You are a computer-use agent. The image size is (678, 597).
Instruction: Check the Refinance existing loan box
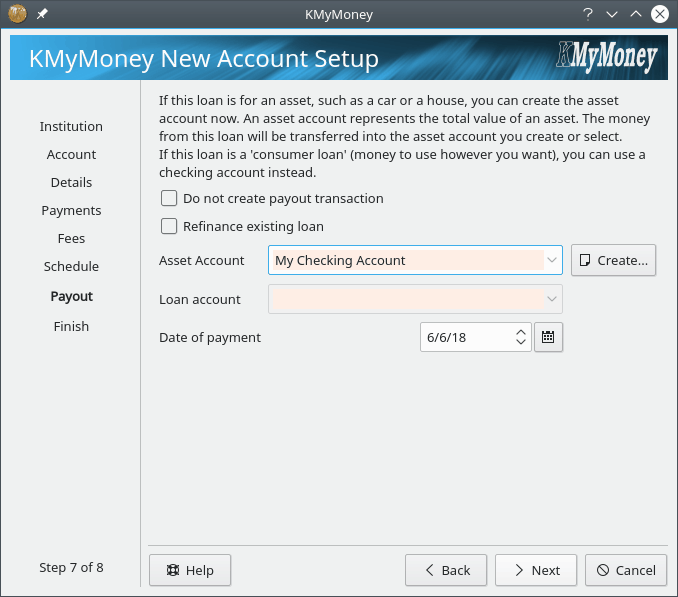tap(169, 226)
